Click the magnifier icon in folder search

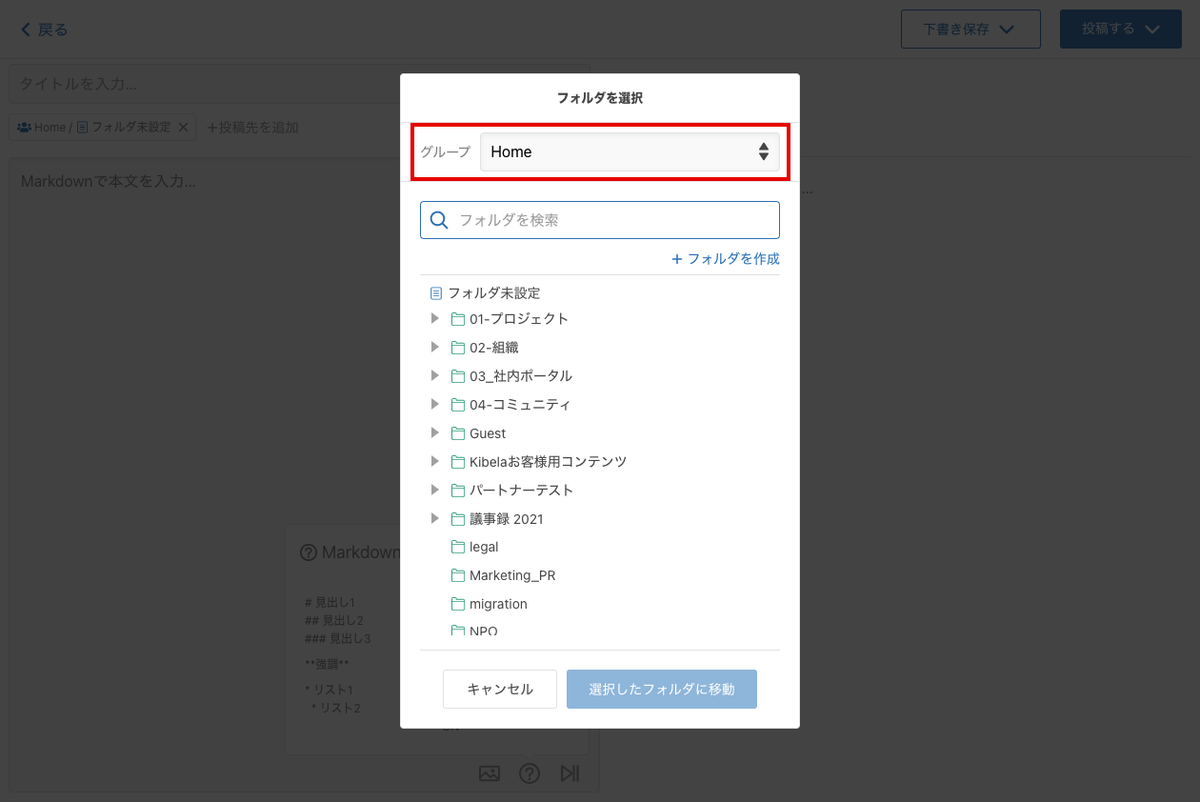[x=438, y=220]
